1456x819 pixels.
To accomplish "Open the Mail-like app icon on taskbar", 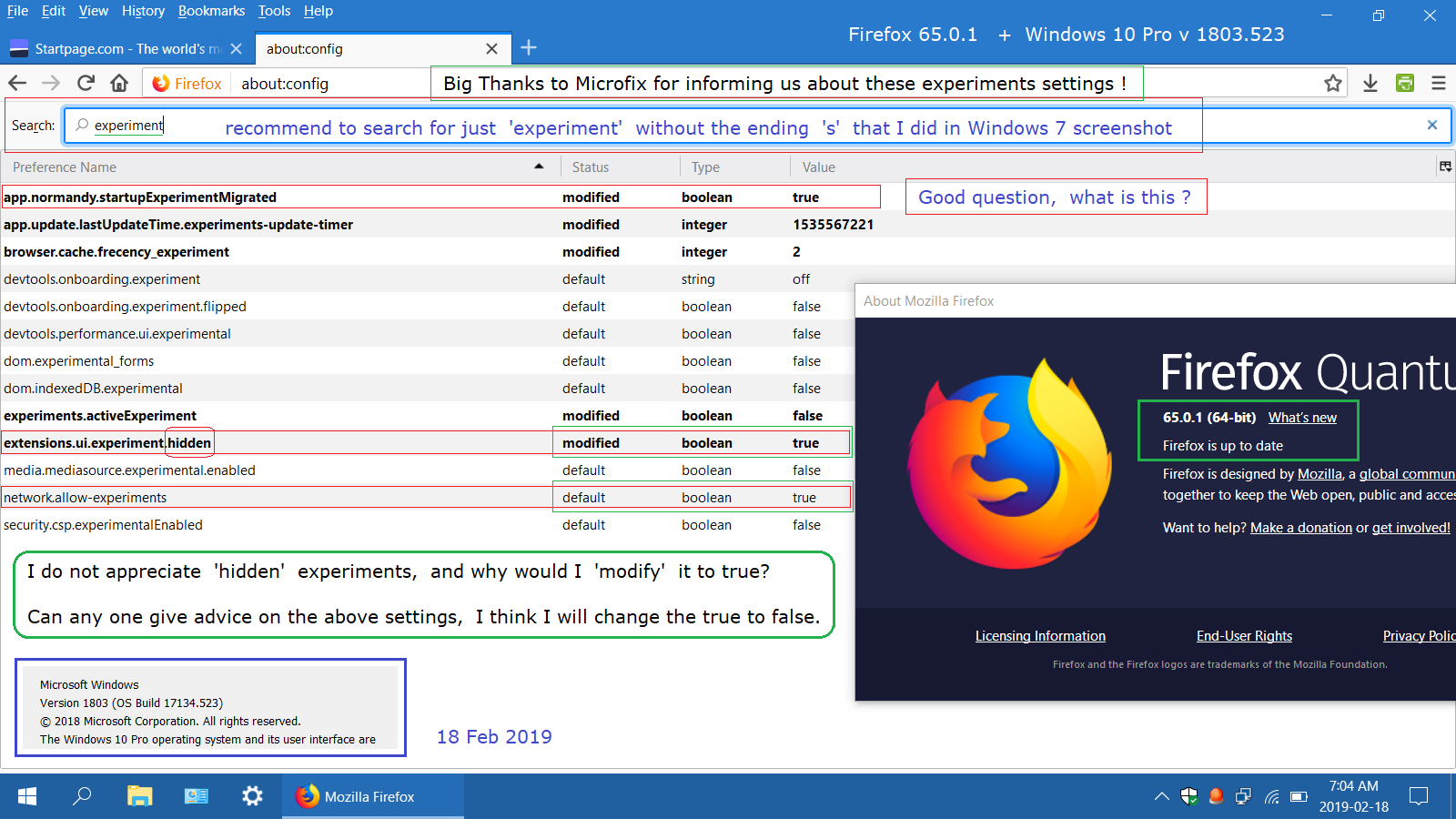I will coord(197,796).
